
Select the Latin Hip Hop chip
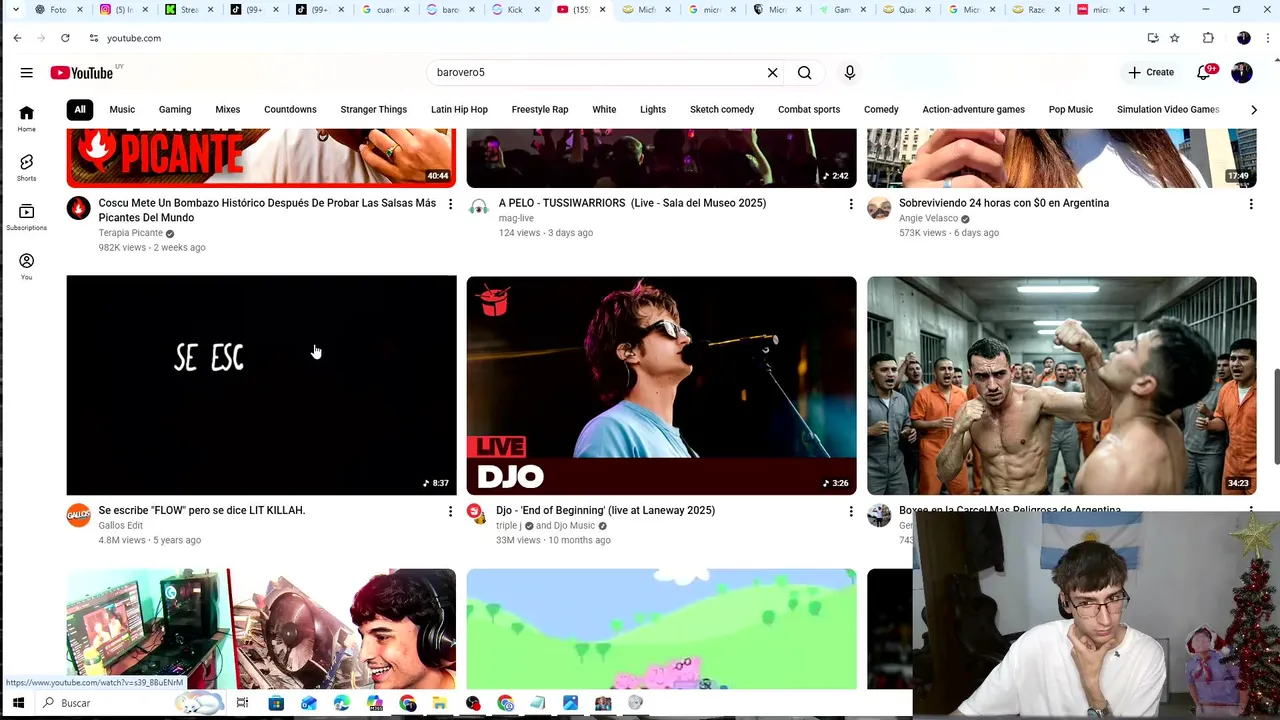tap(459, 109)
